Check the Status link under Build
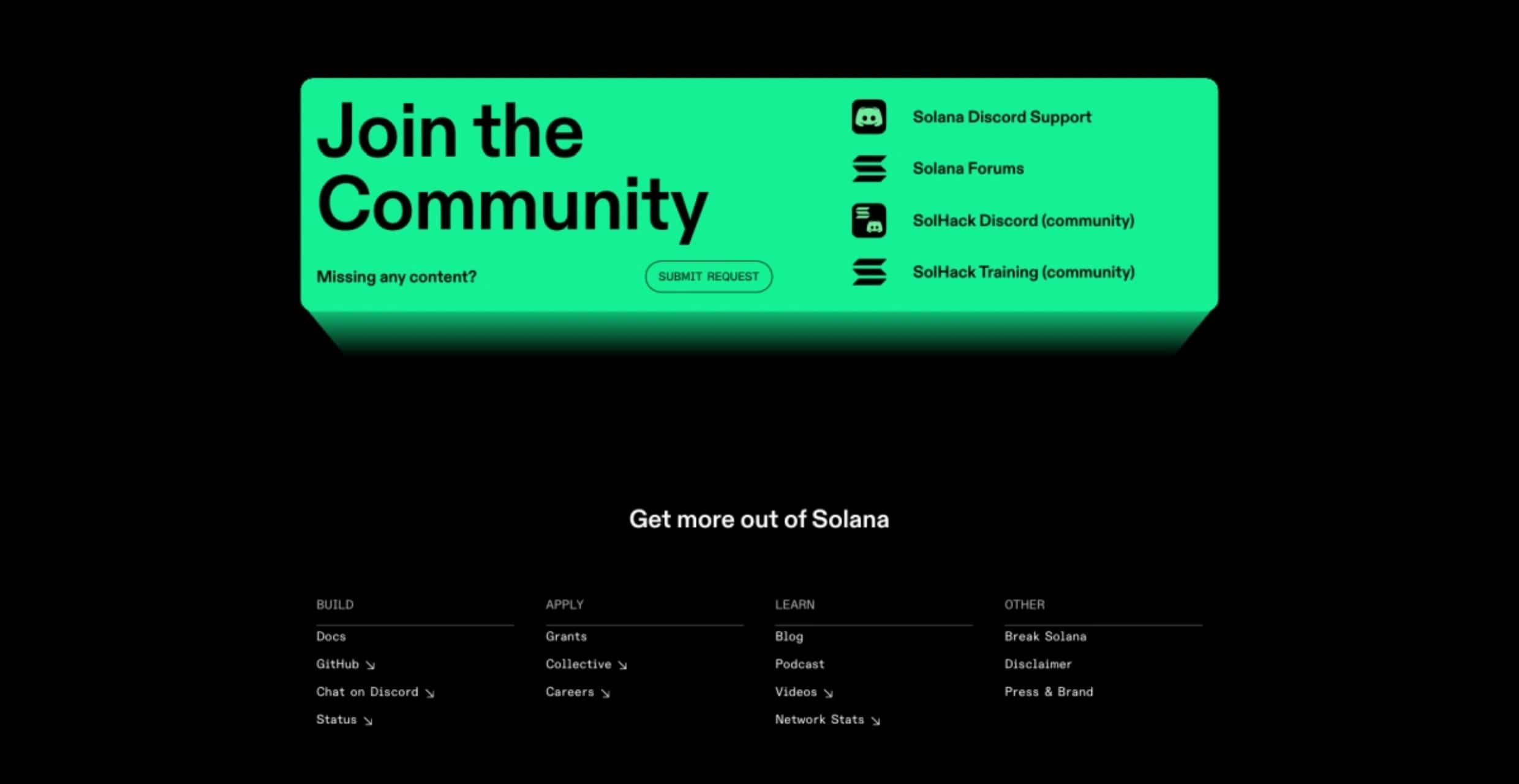This screenshot has height=784, width=1519. click(x=336, y=720)
